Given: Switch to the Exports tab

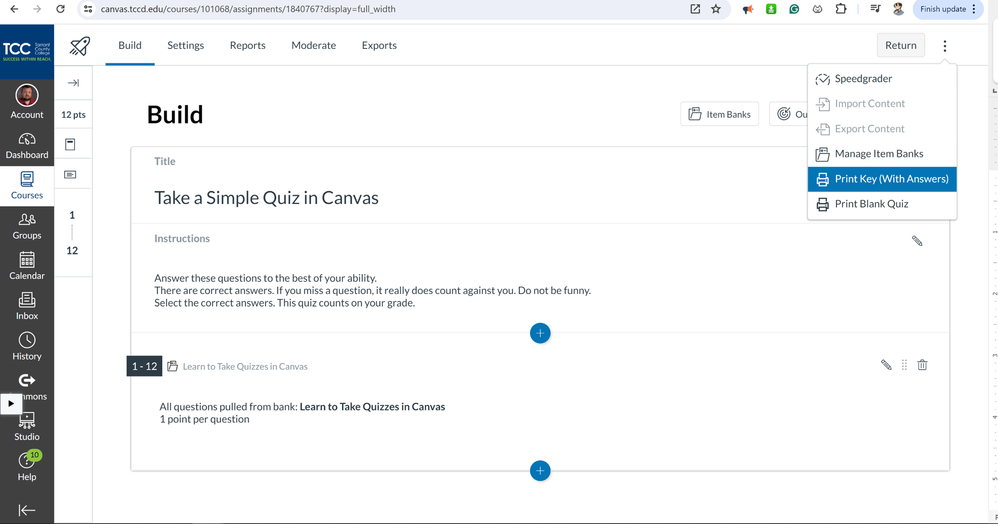Looking at the screenshot, I should point(379,45).
